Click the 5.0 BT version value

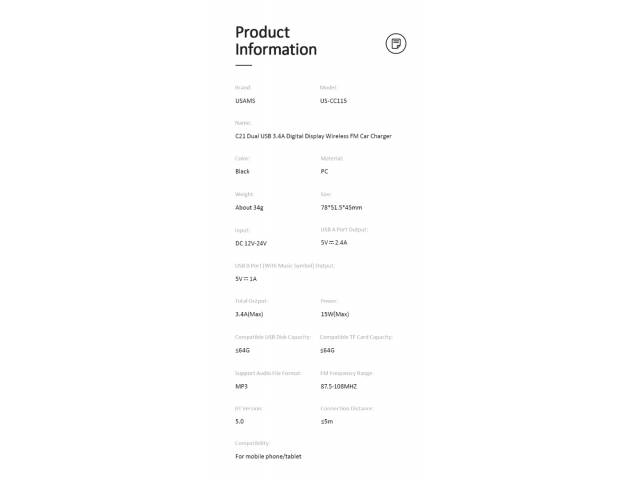coord(239,421)
